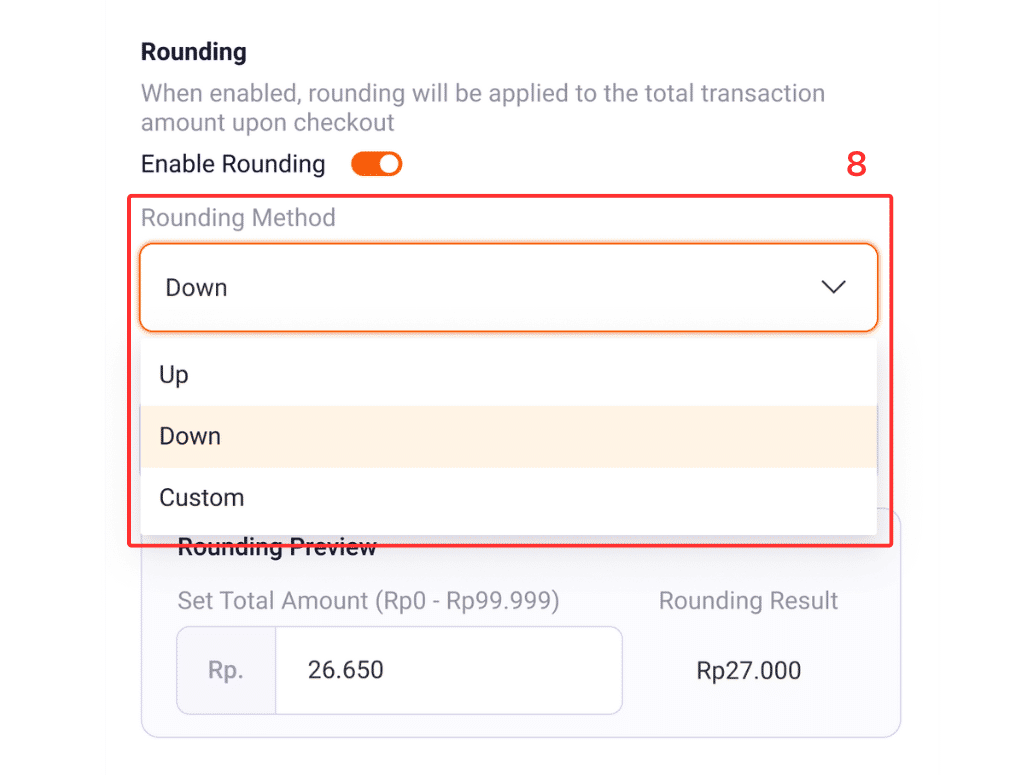
Task: Click the rounding description helper text
Action: tap(482, 108)
